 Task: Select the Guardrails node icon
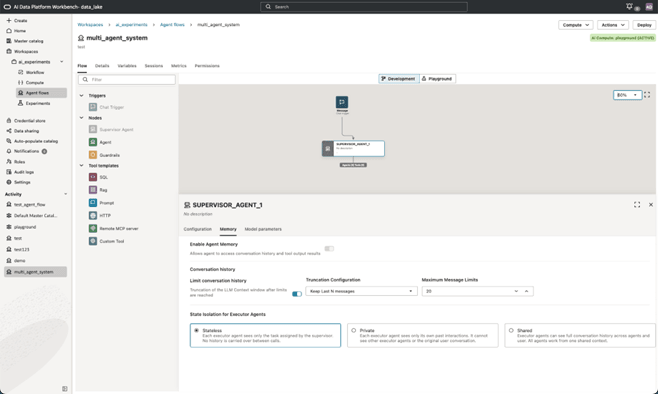[x=93, y=155]
